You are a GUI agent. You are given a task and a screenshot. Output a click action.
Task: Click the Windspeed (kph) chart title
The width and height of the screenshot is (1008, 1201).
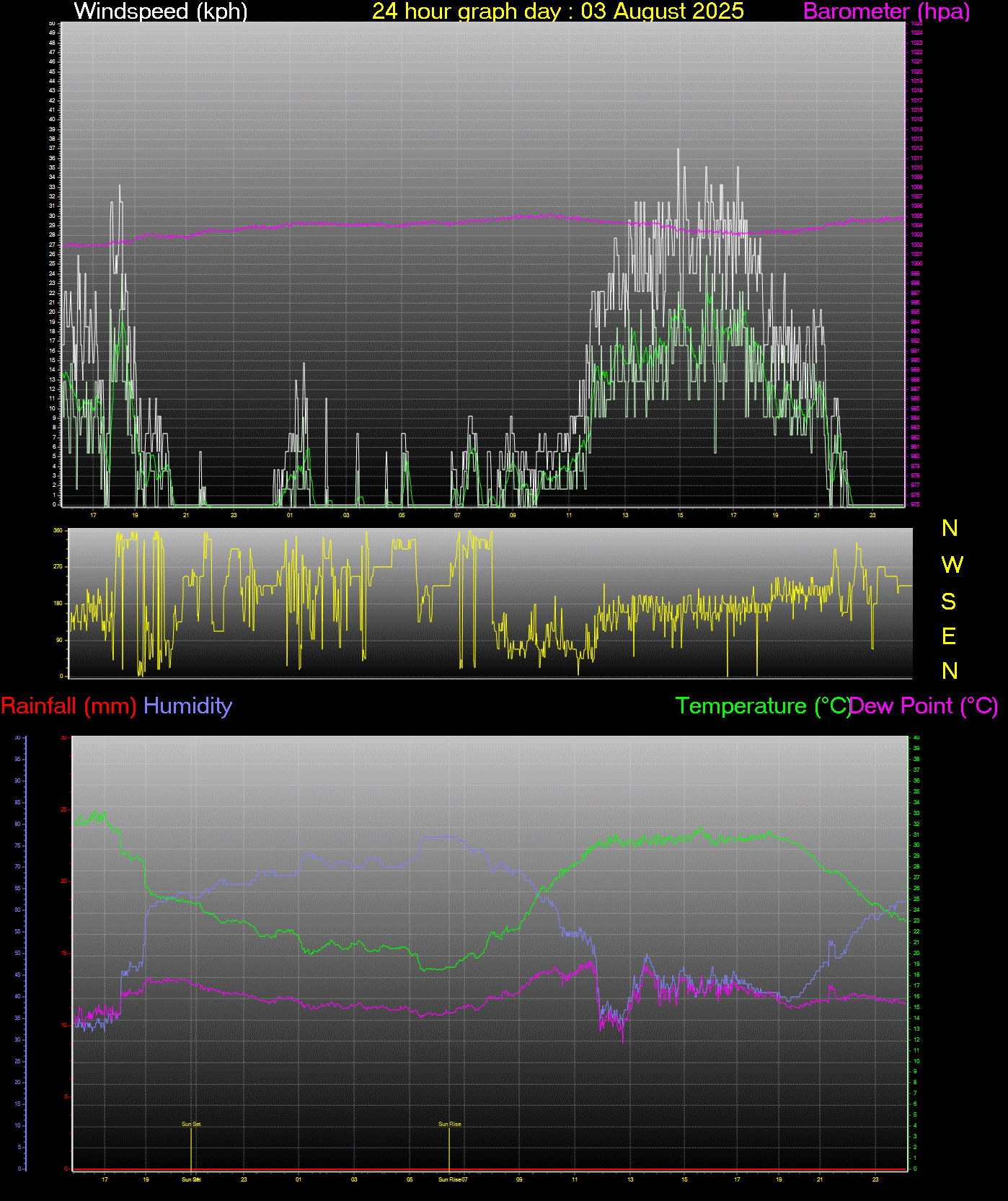pyautogui.click(x=161, y=11)
